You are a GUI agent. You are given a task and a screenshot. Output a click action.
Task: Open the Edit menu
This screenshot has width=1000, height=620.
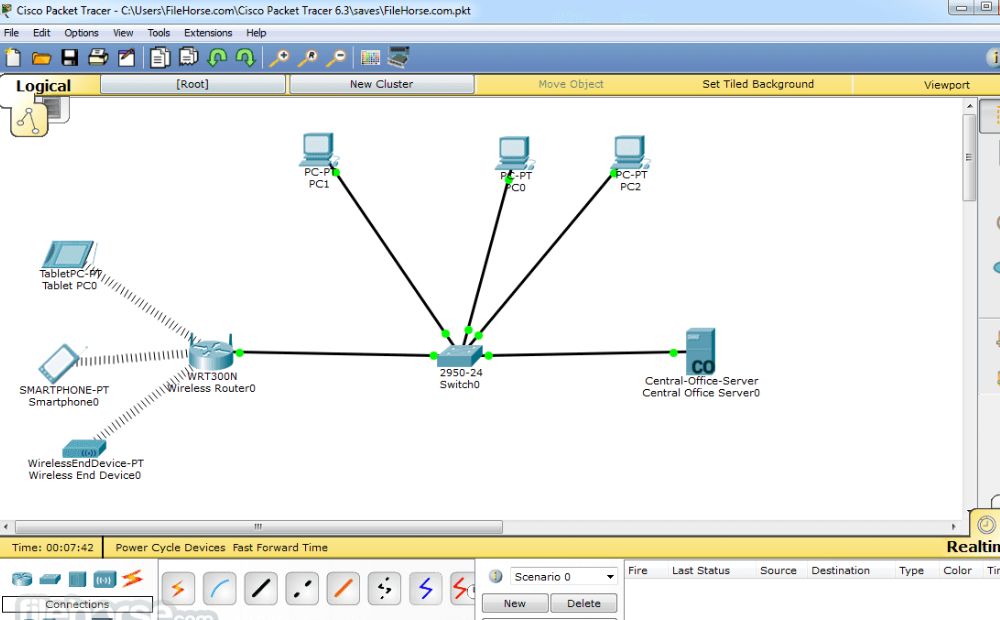tap(41, 33)
